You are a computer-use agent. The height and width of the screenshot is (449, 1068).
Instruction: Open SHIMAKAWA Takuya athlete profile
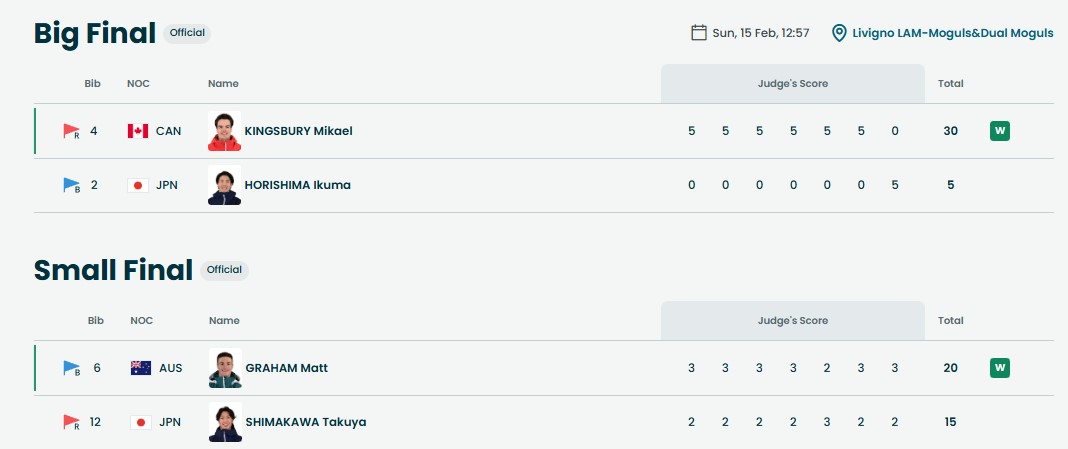point(305,422)
